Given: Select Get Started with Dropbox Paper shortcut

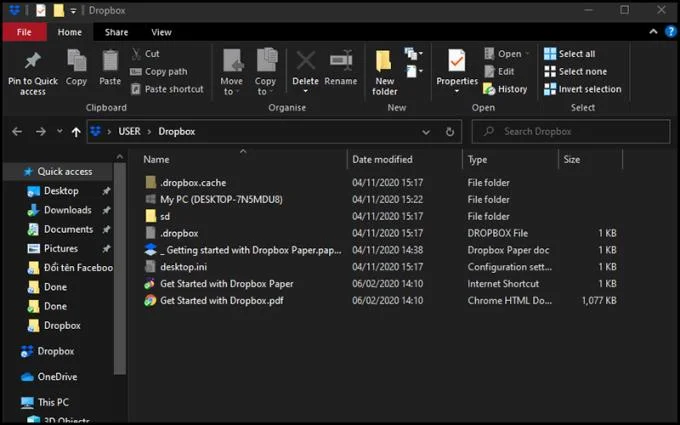Looking at the screenshot, I should point(219,284).
